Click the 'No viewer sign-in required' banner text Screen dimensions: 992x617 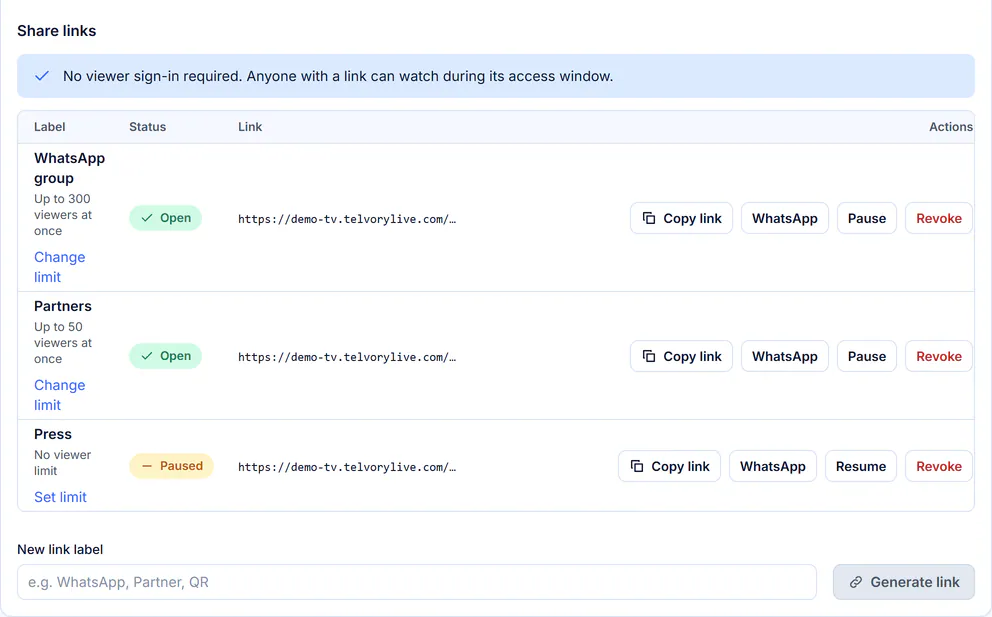[338, 76]
